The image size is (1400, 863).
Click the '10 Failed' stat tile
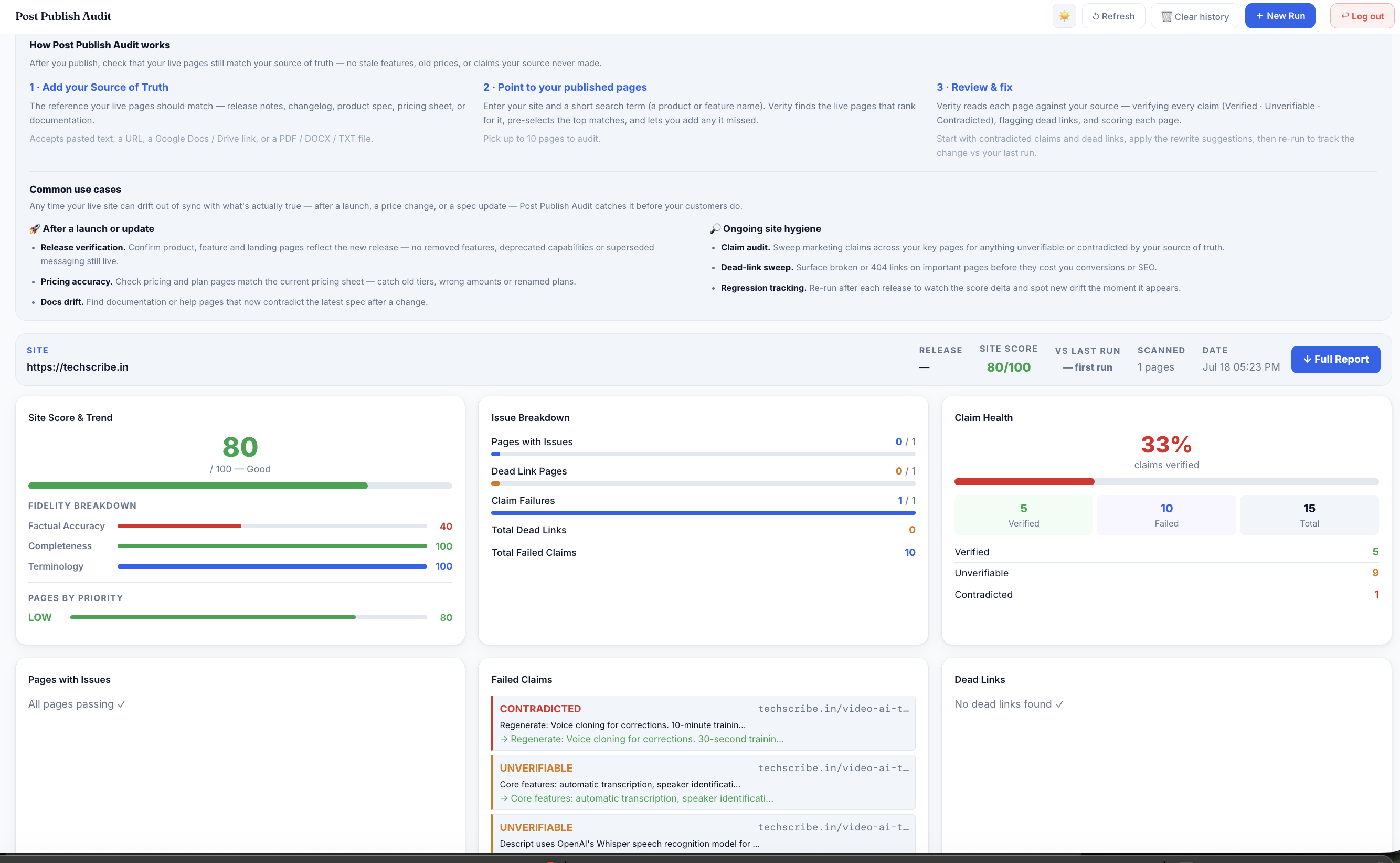click(1166, 515)
